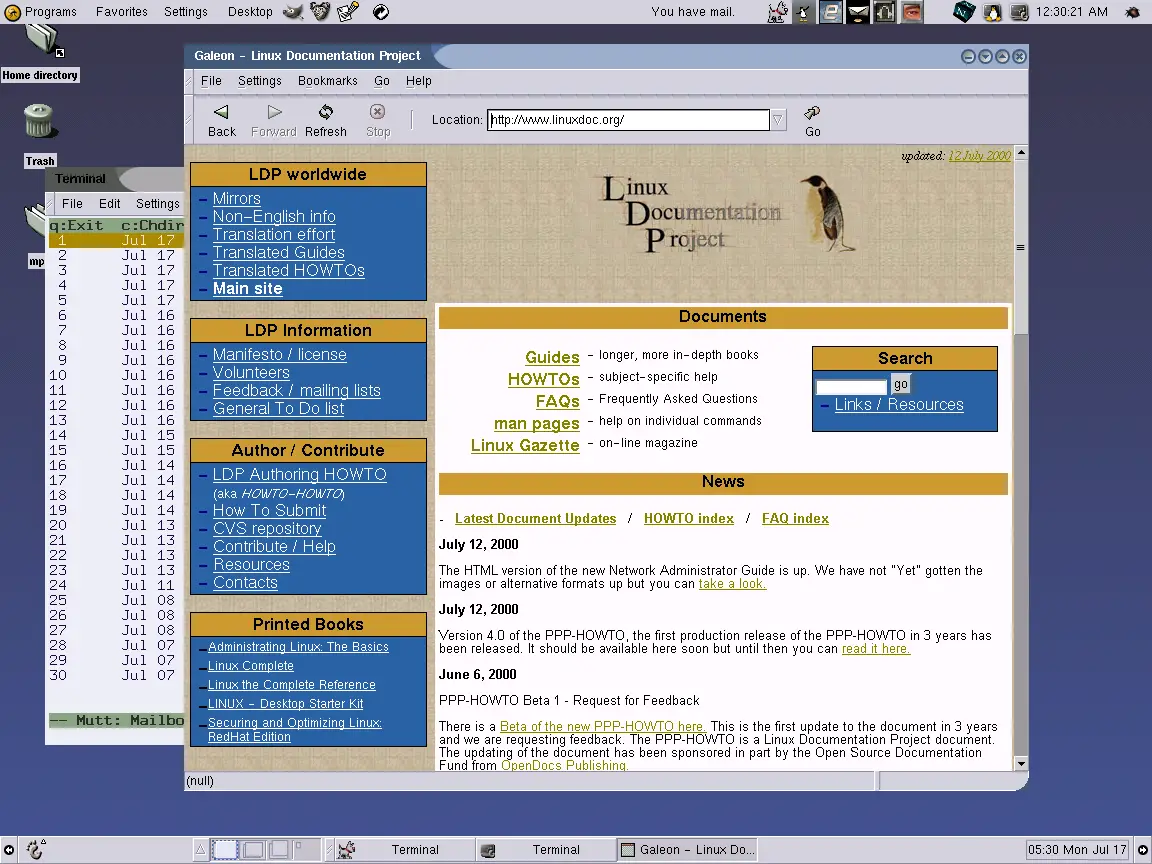Click the Back navigation button

[x=221, y=120]
